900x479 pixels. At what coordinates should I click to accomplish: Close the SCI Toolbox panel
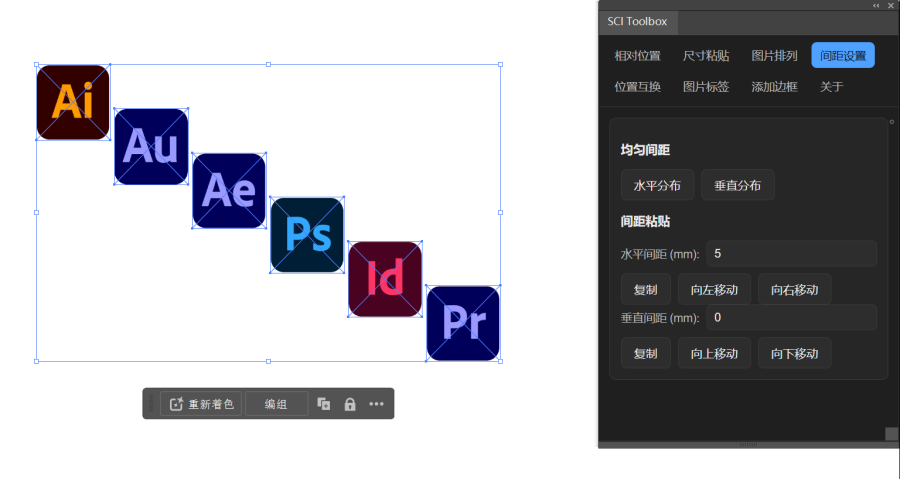point(891,5)
